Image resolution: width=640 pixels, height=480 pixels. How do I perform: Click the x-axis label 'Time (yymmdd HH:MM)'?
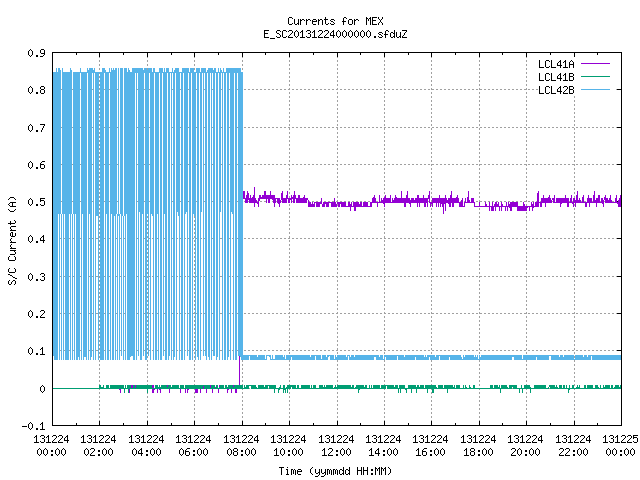(335, 471)
